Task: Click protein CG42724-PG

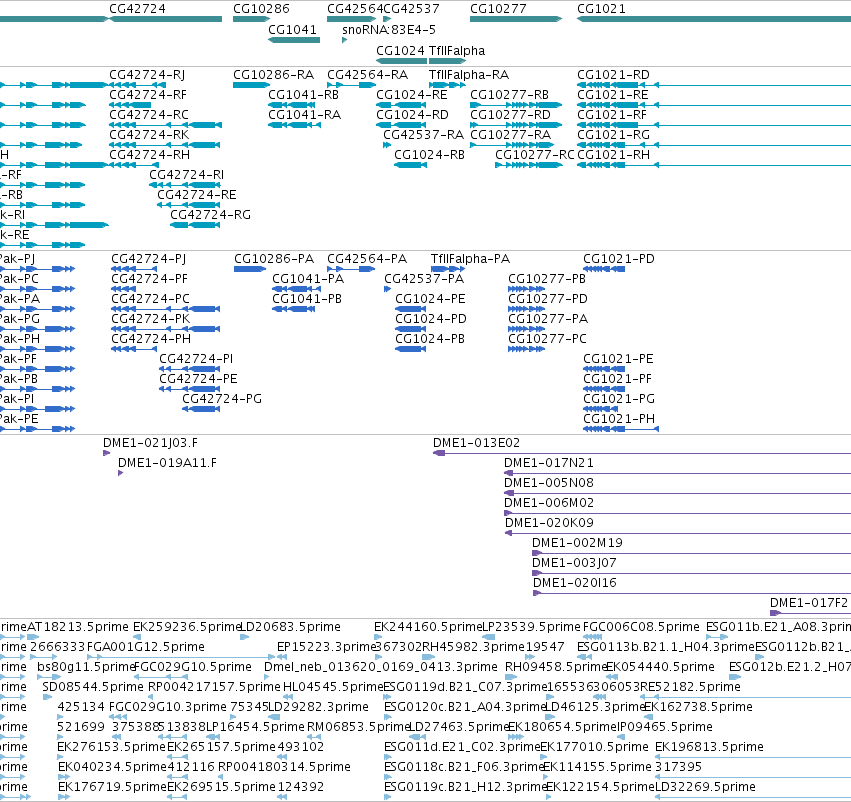Action: point(221,399)
